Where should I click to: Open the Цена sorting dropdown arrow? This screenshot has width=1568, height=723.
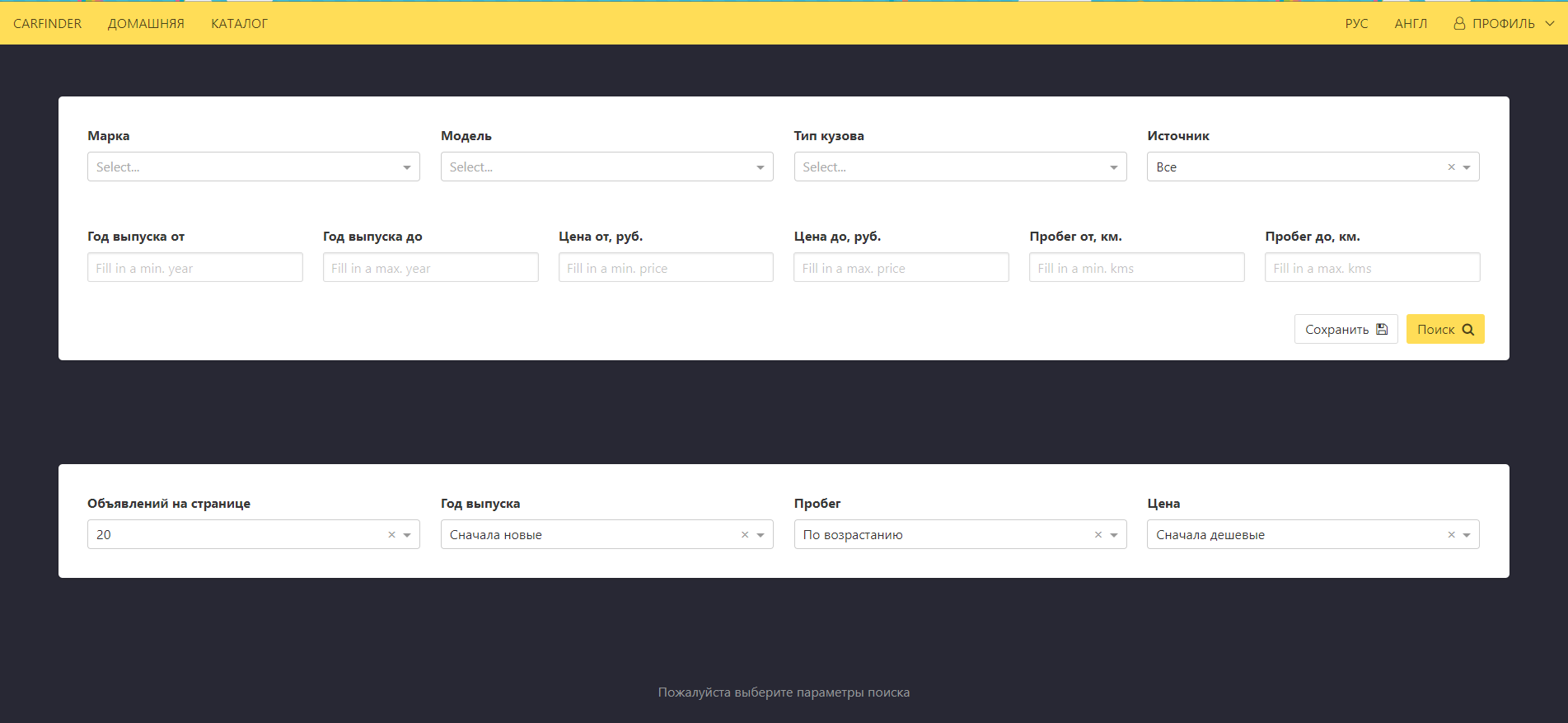coord(1467,535)
